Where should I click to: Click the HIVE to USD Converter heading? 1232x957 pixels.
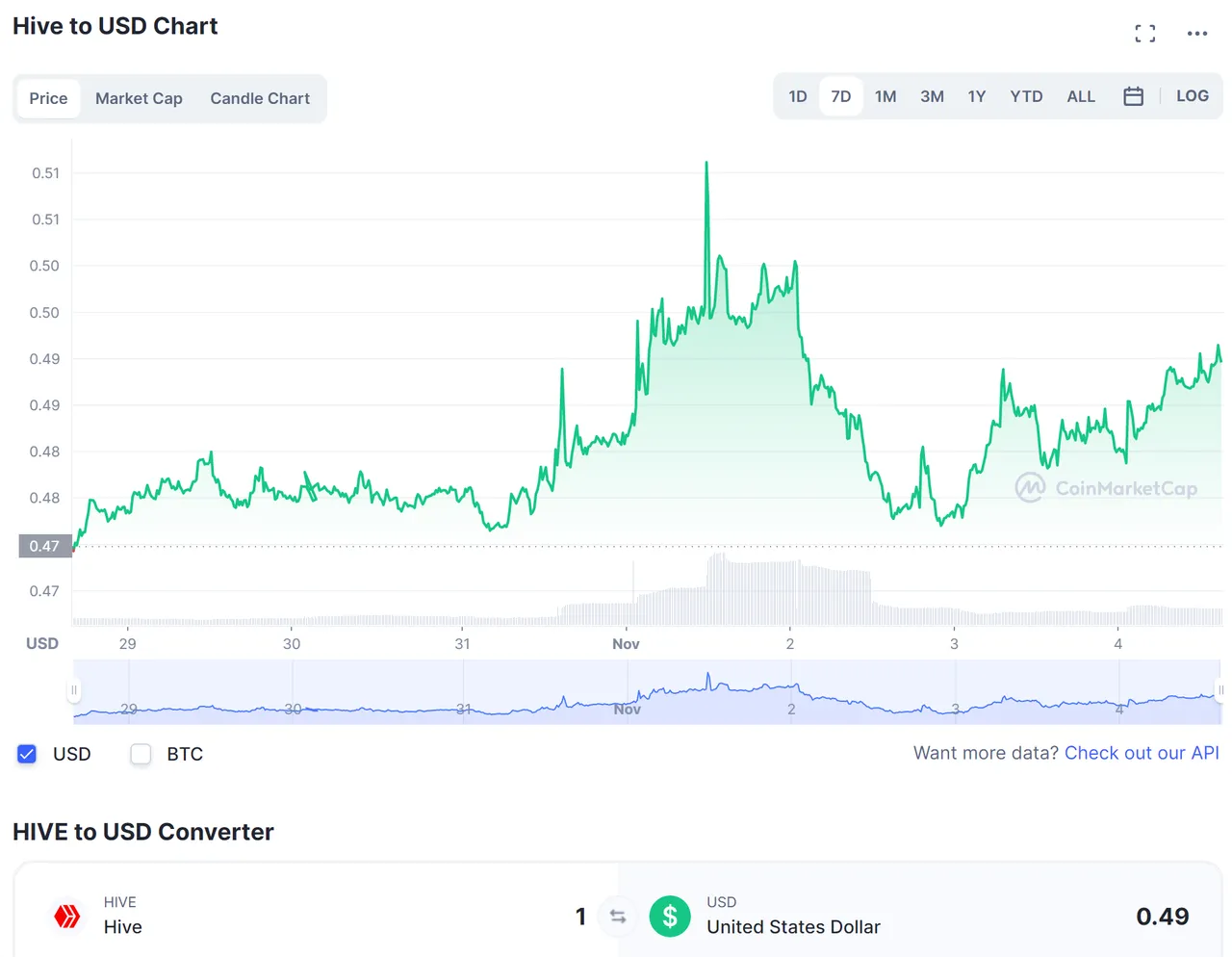click(143, 832)
